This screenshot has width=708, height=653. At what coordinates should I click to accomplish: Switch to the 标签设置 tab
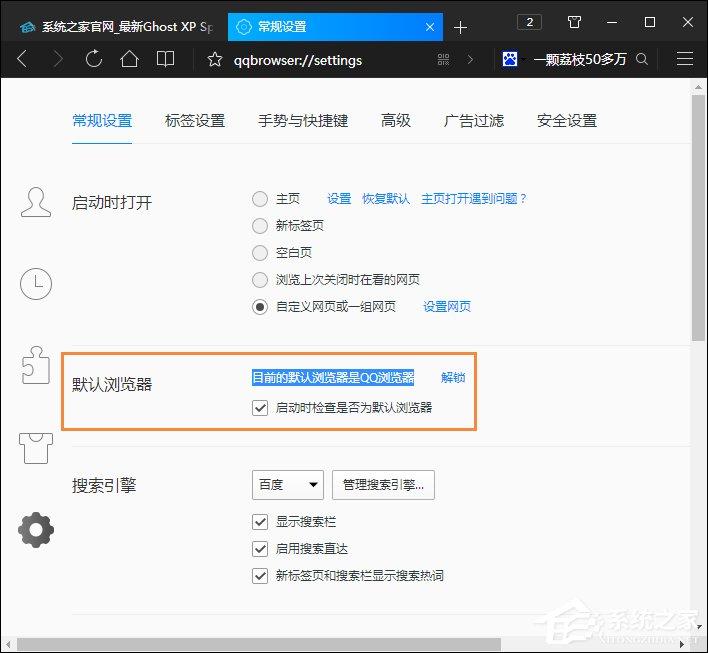pyautogui.click(x=195, y=121)
